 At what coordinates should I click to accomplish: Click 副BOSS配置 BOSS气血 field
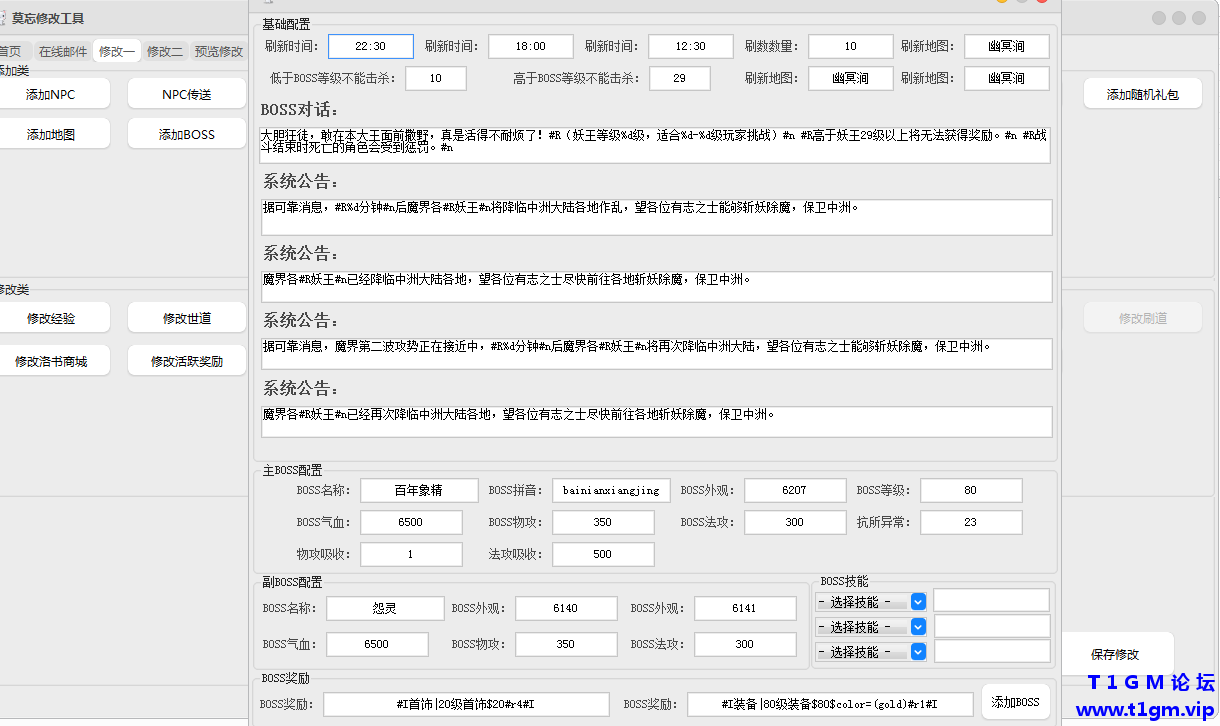(377, 644)
